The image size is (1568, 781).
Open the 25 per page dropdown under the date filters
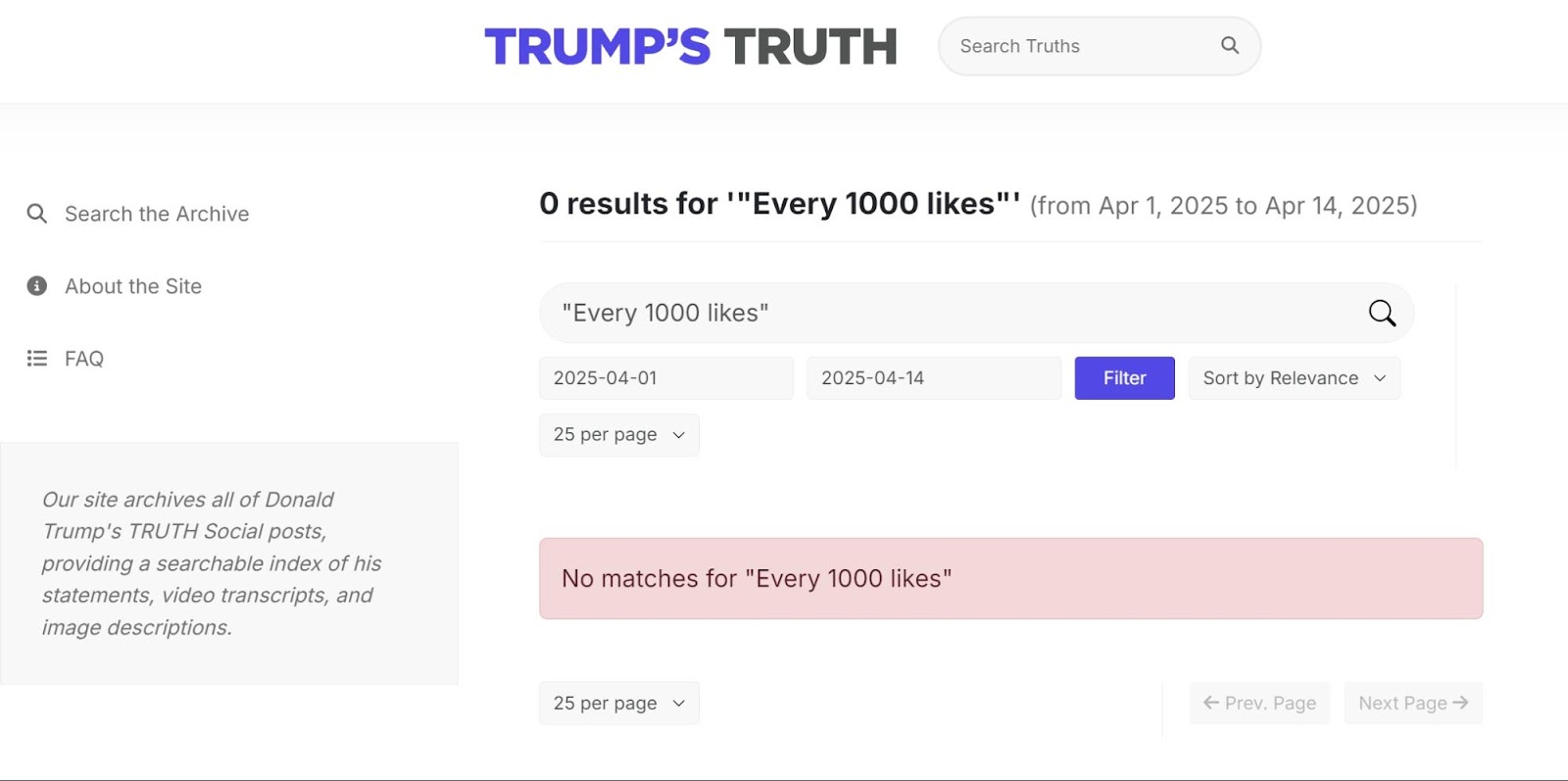[618, 435]
